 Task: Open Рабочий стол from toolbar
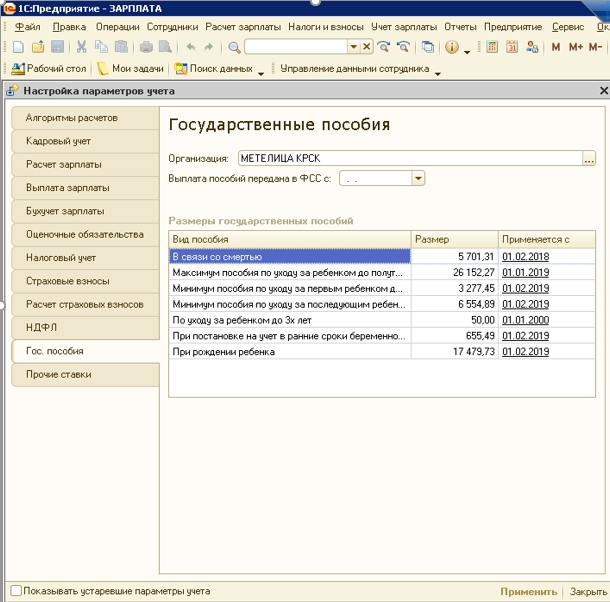[49, 68]
